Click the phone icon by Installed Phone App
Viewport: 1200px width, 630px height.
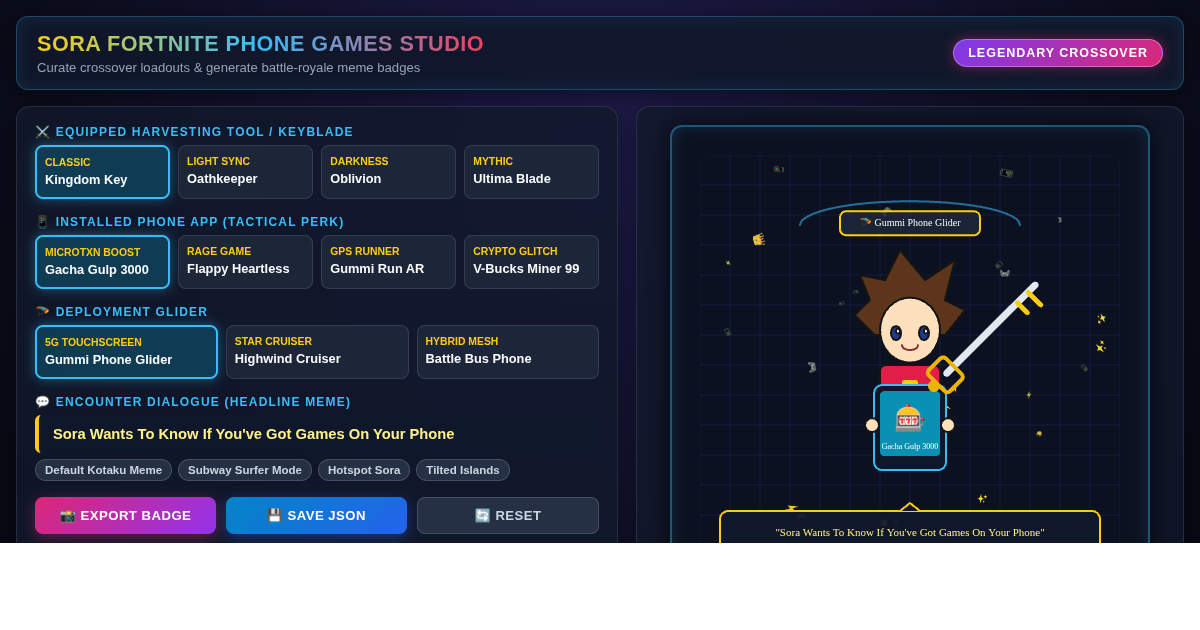coord(42,222)
